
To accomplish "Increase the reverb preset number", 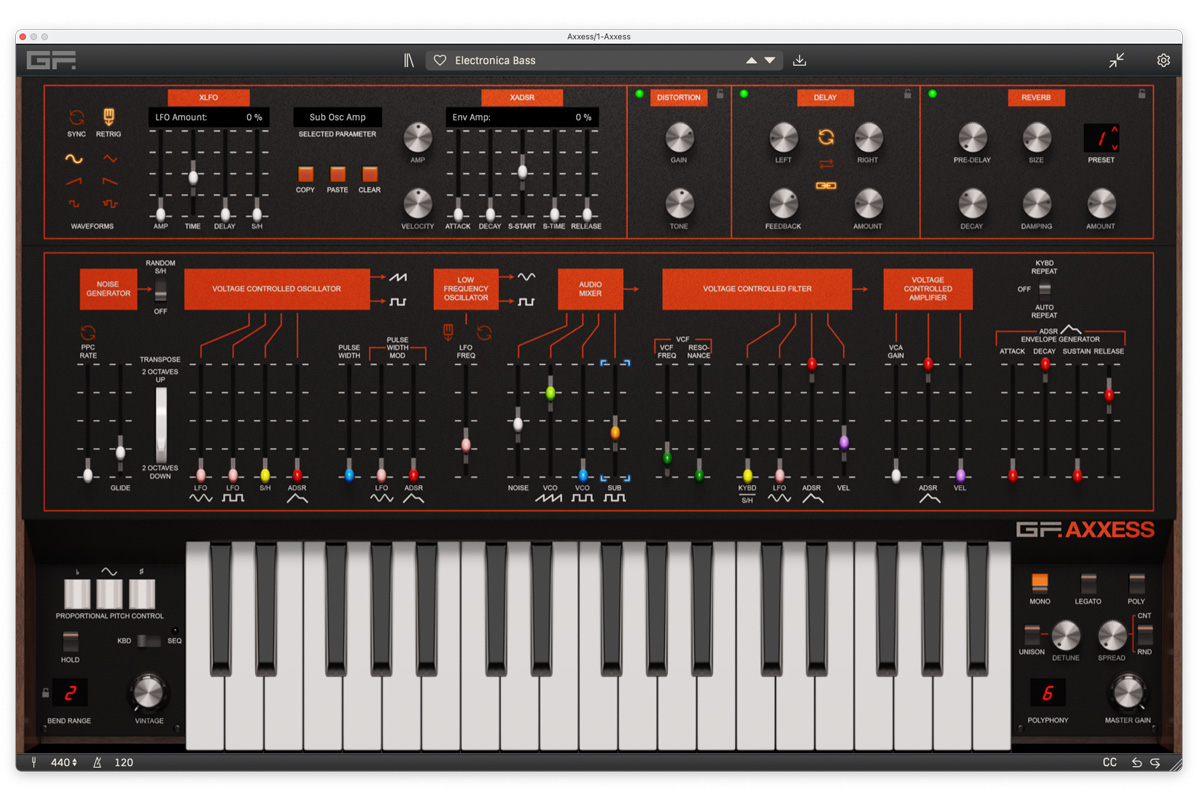I will (1114, 131).
